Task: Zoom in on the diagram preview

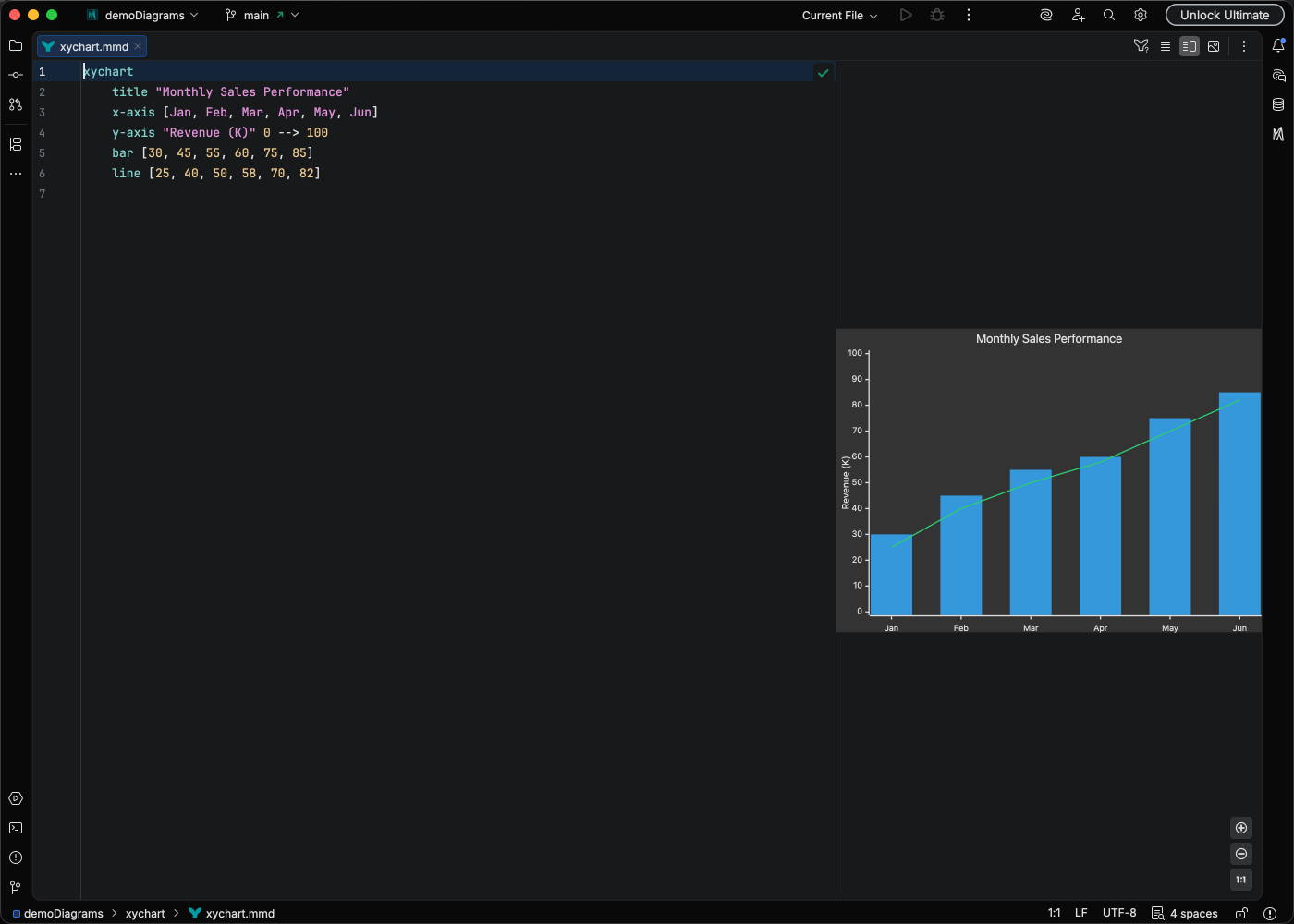Action: tap(1241, 828)
